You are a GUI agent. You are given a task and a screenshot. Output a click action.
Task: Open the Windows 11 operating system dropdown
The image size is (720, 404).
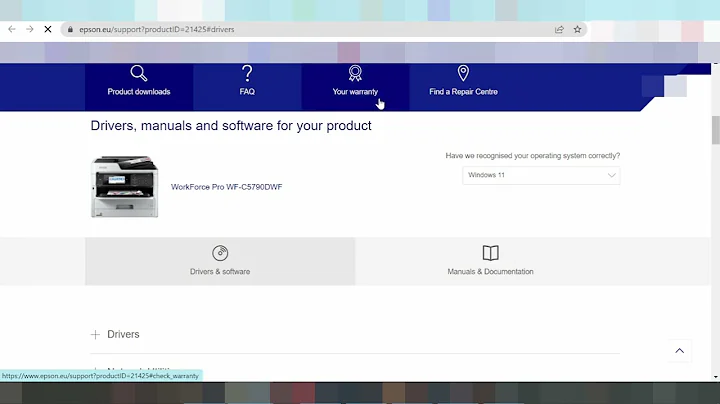pos(541,175)
